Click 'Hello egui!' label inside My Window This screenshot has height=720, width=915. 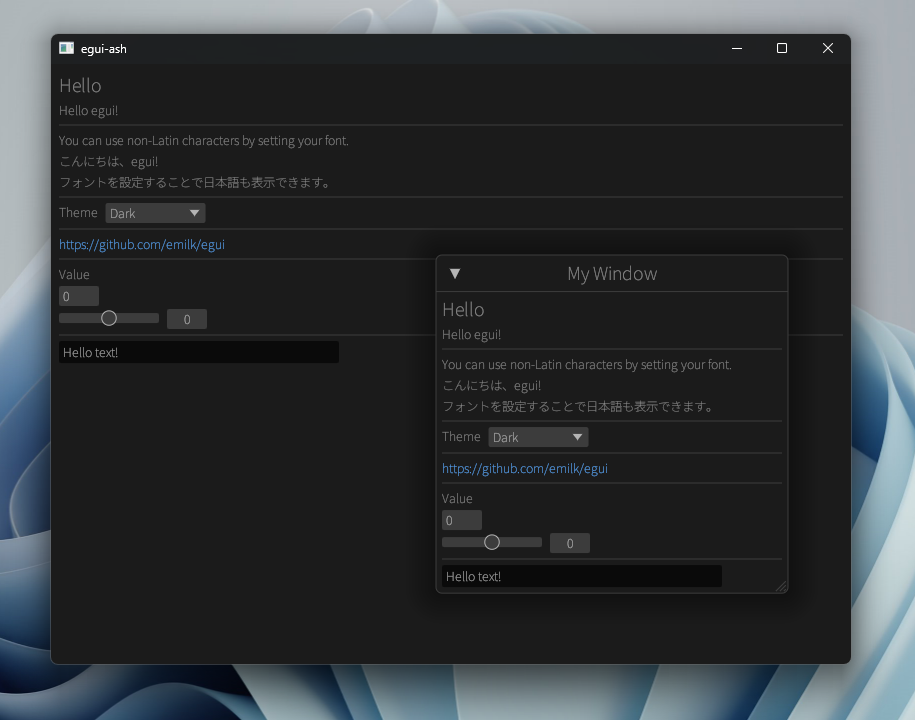coord(472,335)
